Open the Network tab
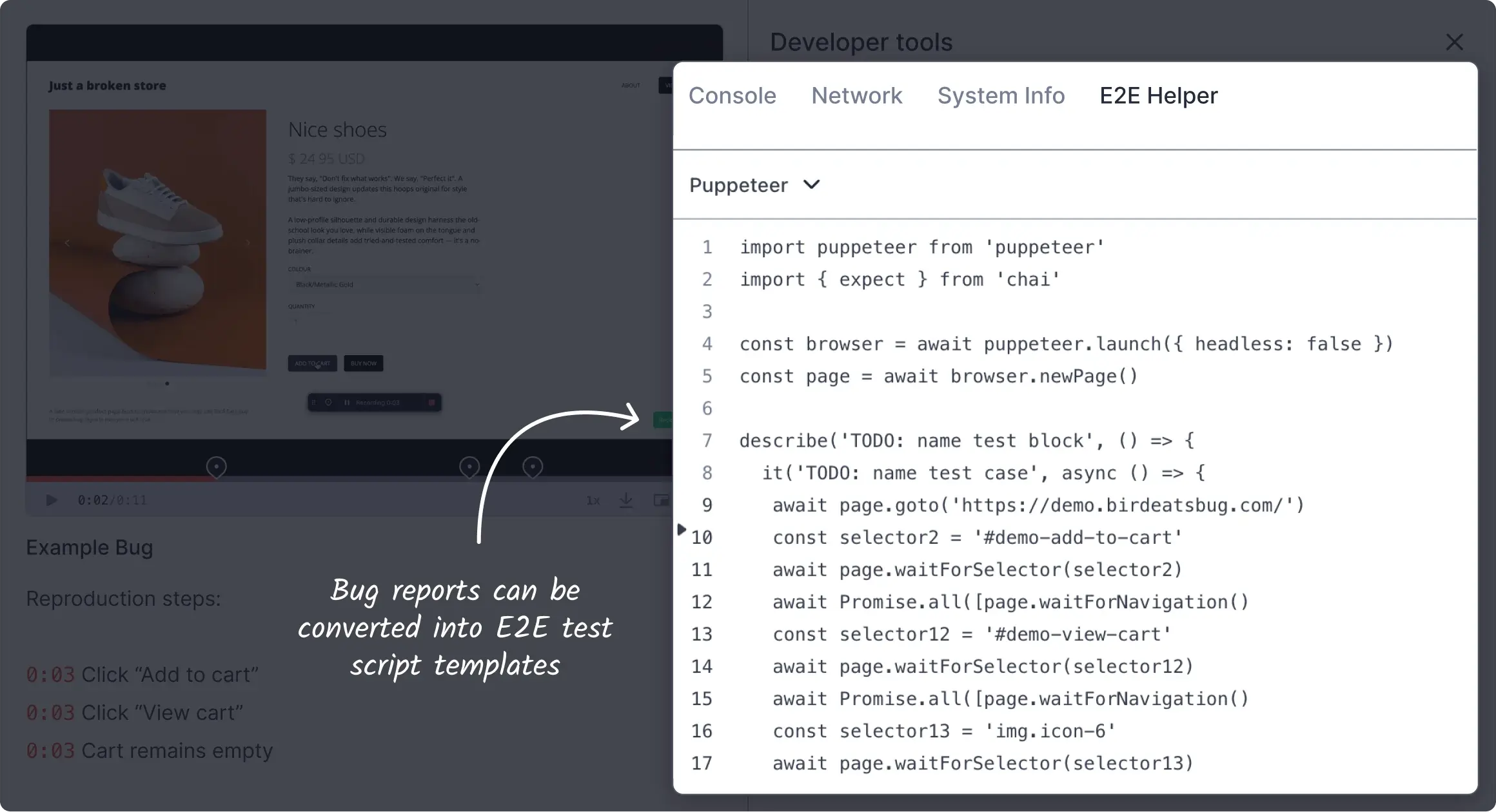Screen dimensions: 1496x812 pyautogui.click(x=856, y=96)
